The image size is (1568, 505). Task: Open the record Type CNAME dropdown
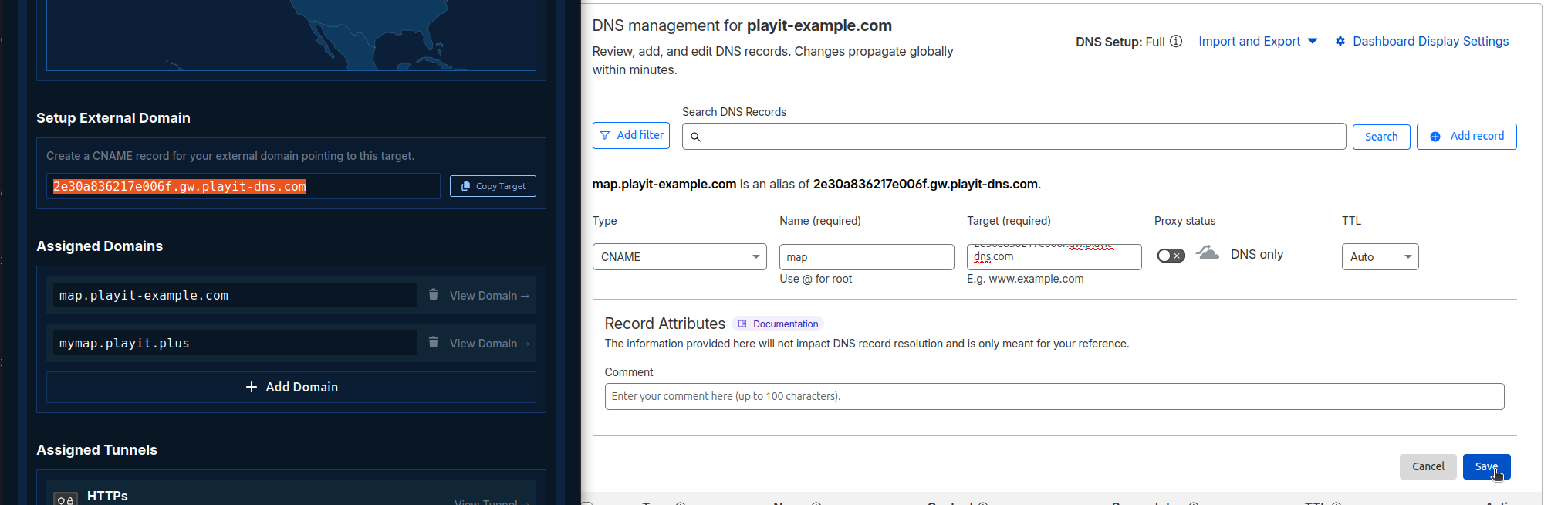[679, 257]
